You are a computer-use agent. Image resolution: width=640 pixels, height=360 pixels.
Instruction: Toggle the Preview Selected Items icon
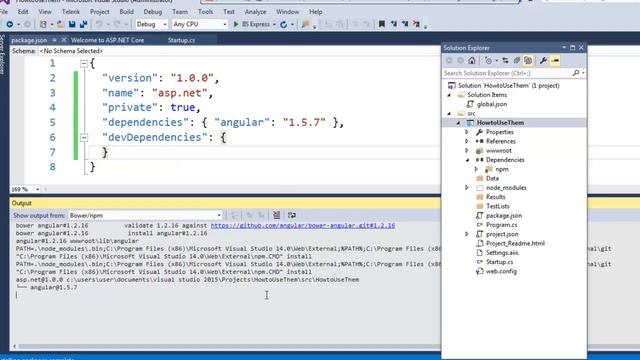tap(555, 61)
